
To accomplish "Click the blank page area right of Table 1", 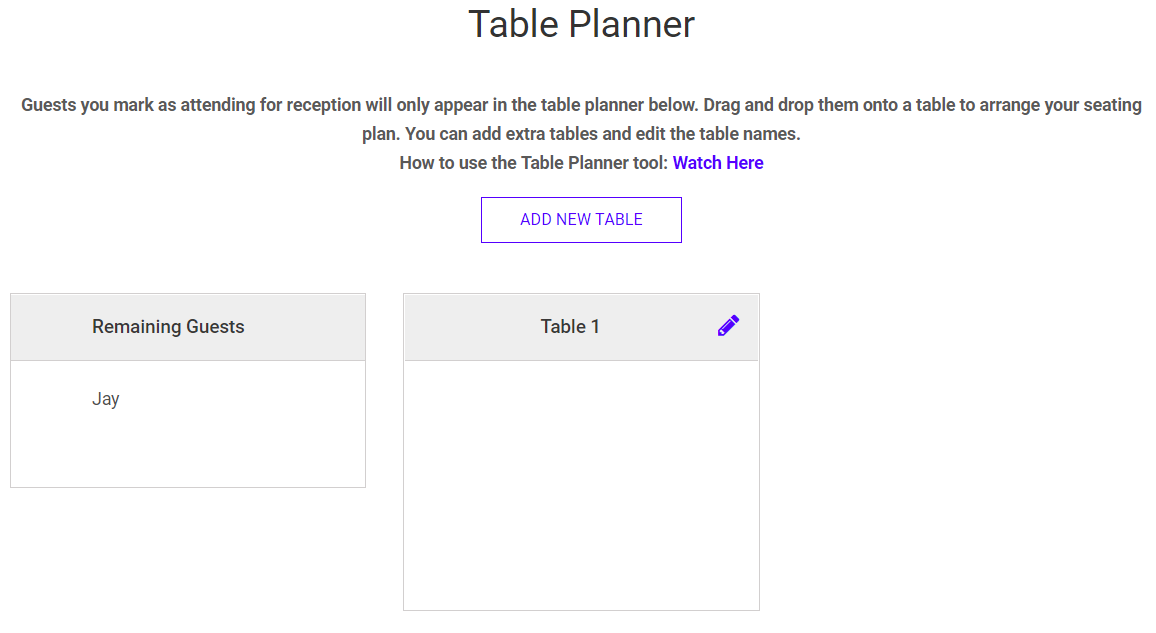I will click(950, 450).
